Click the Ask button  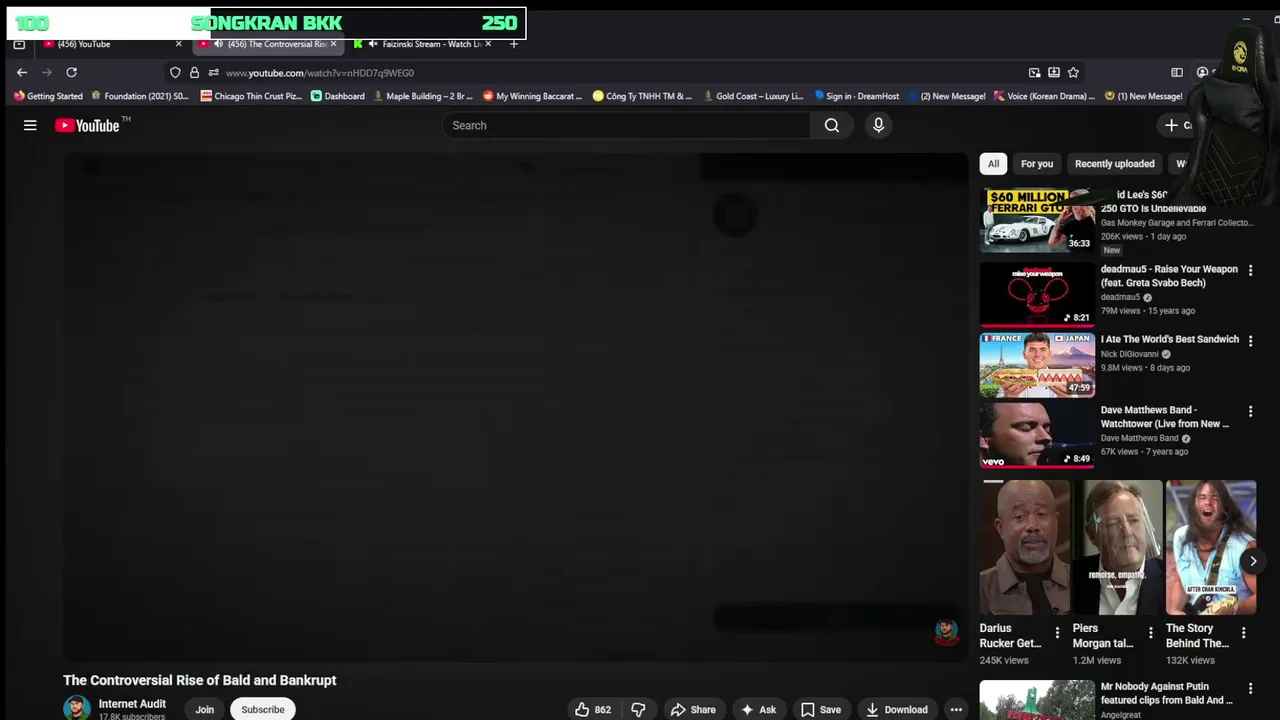[758, 709]
